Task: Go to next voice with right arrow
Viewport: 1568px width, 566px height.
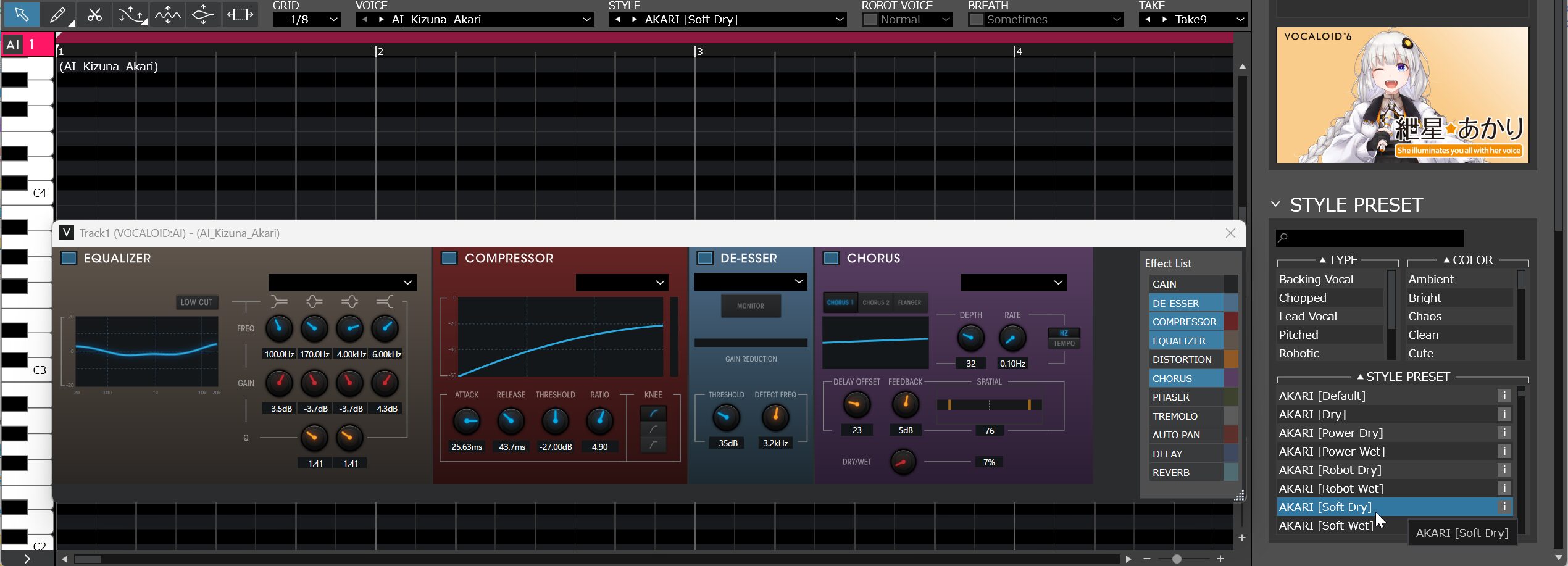Action: [x=382, y=19]
